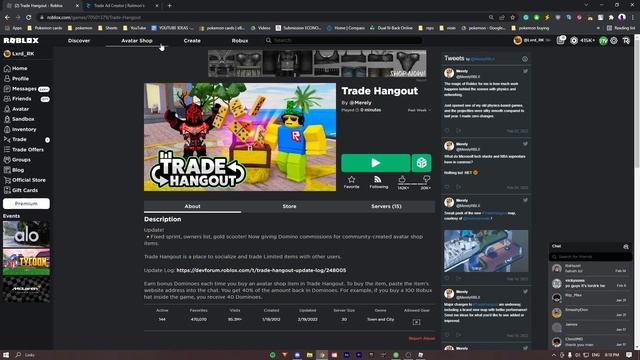Open the Discover page
The width and height of the screenshot is (640, 360).
point(79,41)
